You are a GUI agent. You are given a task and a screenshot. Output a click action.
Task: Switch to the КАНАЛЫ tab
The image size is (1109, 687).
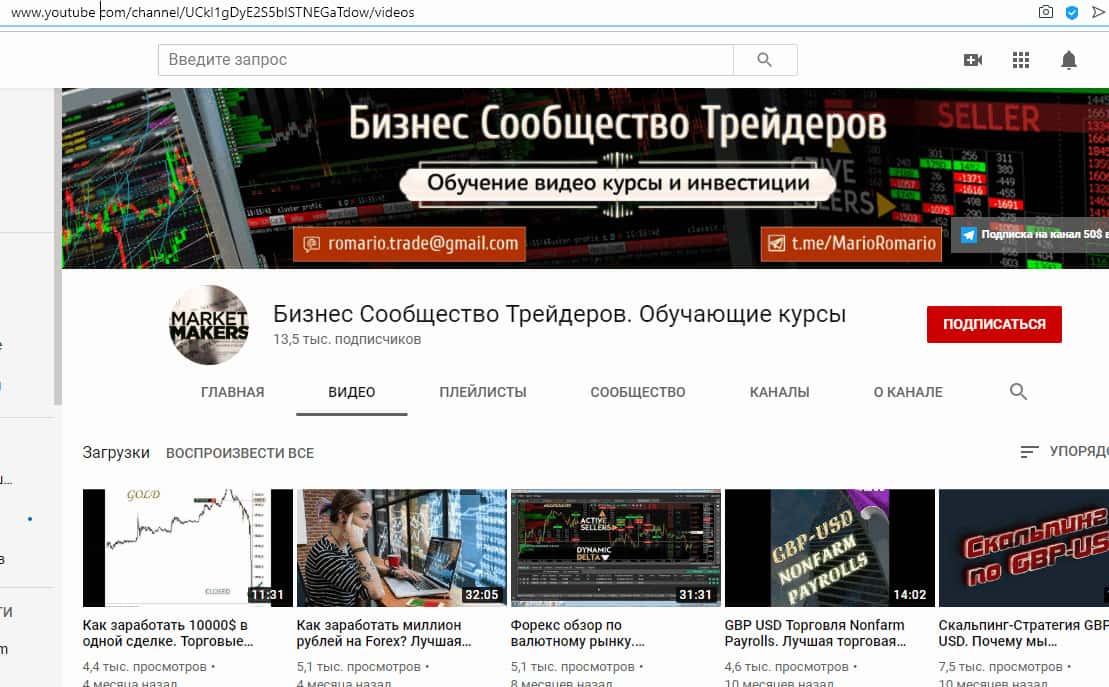pos(779,392)
